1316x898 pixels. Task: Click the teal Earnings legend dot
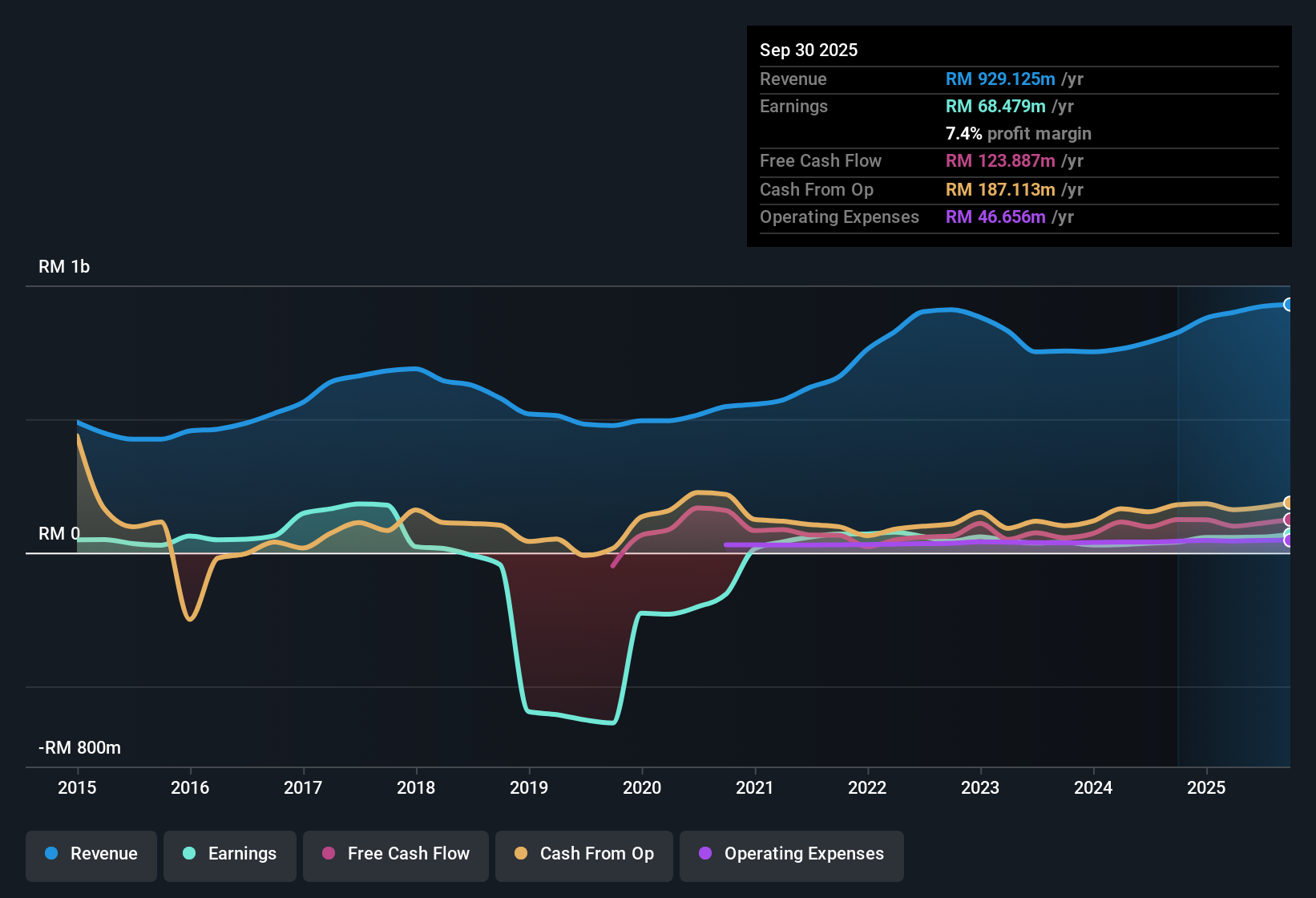click(189, 854)
